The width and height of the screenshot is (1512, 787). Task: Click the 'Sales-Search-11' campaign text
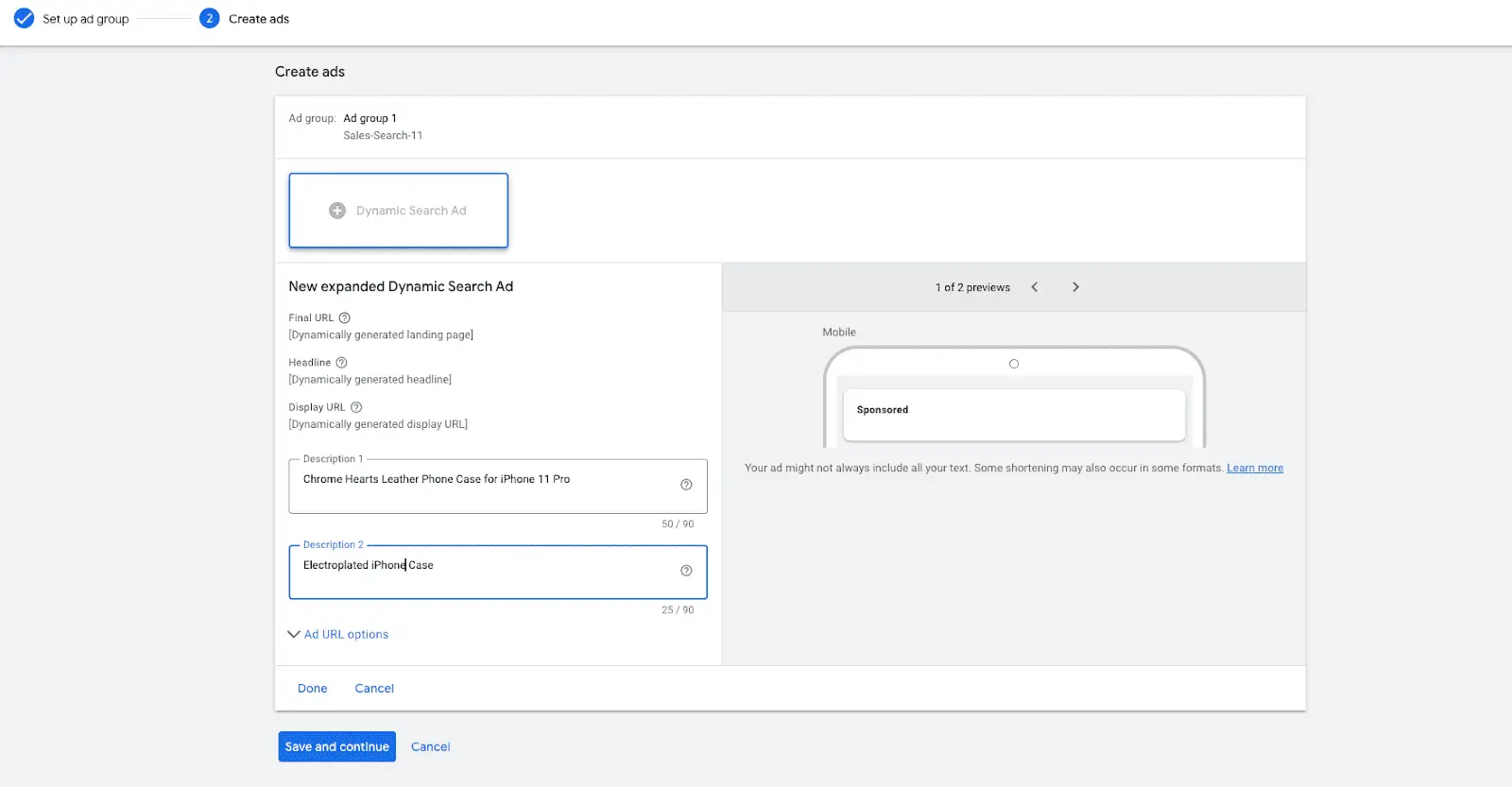383,136
